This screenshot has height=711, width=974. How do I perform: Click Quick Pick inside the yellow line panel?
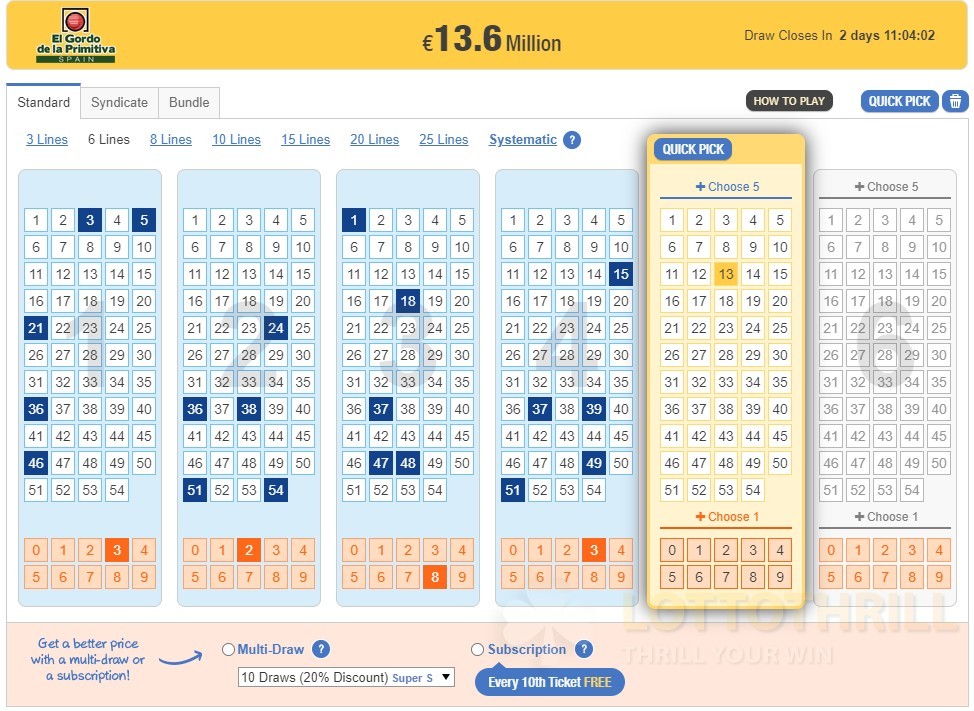coord(693,150)
